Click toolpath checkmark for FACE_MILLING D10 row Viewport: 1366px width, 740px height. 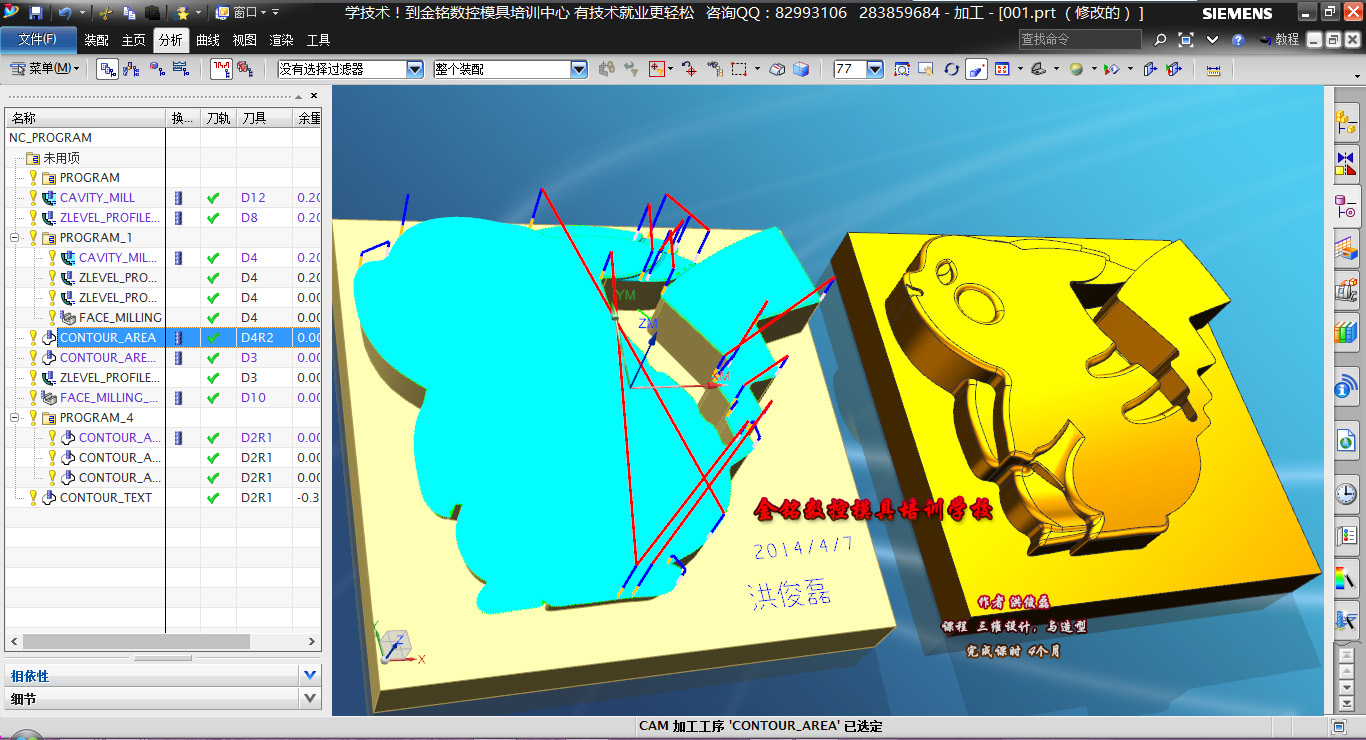(x=213, y=398)
